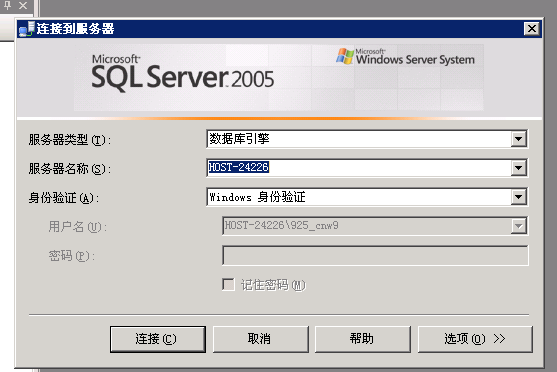Click the 用户名(U) label
This screenshot has width=557, height=372.
coord(77,227)
